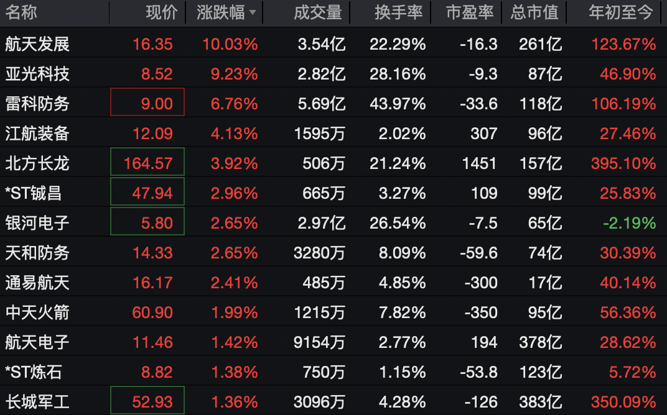Click the boxed 52.93 price of 长城军工
Image resolution: width=667 pixels, height=415 pixels.
[x=148, y=401]
